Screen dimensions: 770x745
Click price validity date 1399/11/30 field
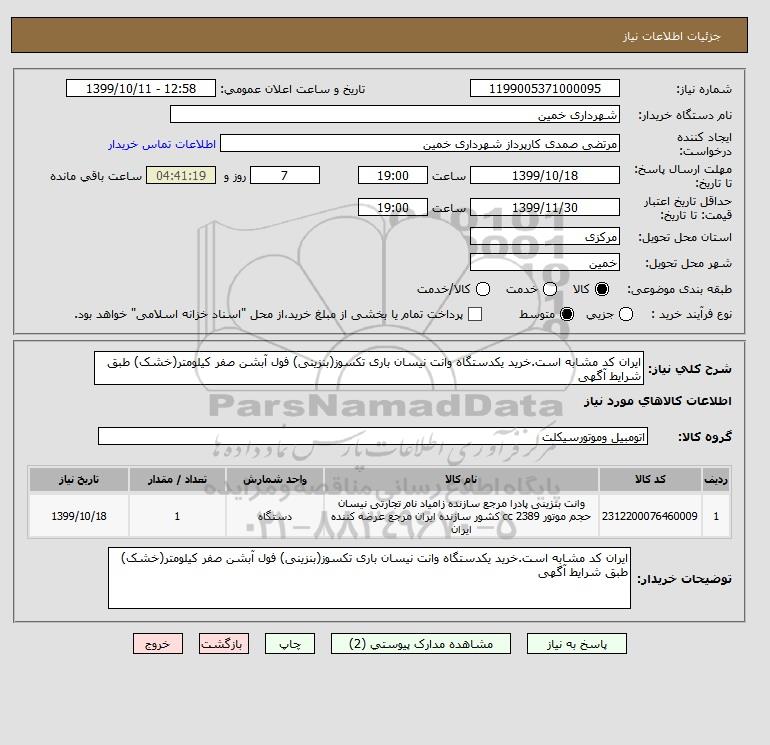[545, 207]
